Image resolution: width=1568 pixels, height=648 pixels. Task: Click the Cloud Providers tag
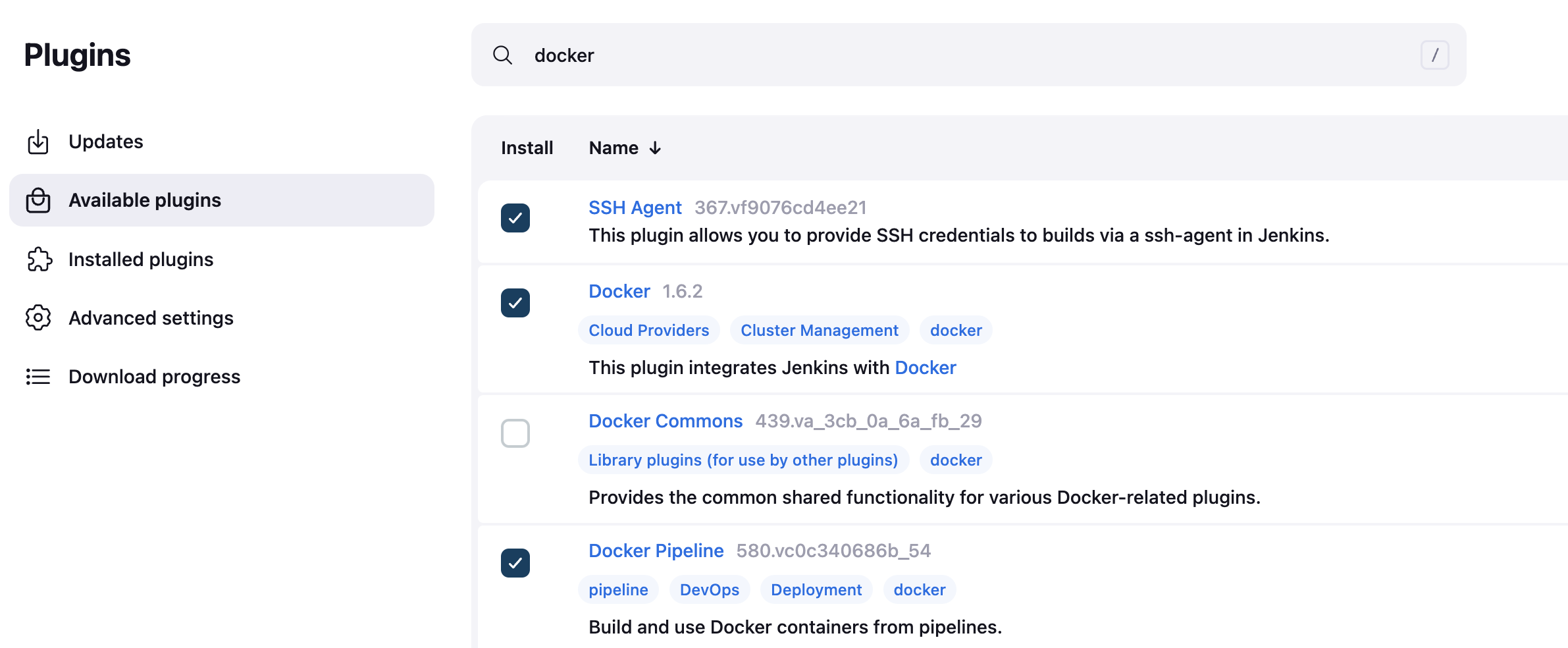click(649, 330)
